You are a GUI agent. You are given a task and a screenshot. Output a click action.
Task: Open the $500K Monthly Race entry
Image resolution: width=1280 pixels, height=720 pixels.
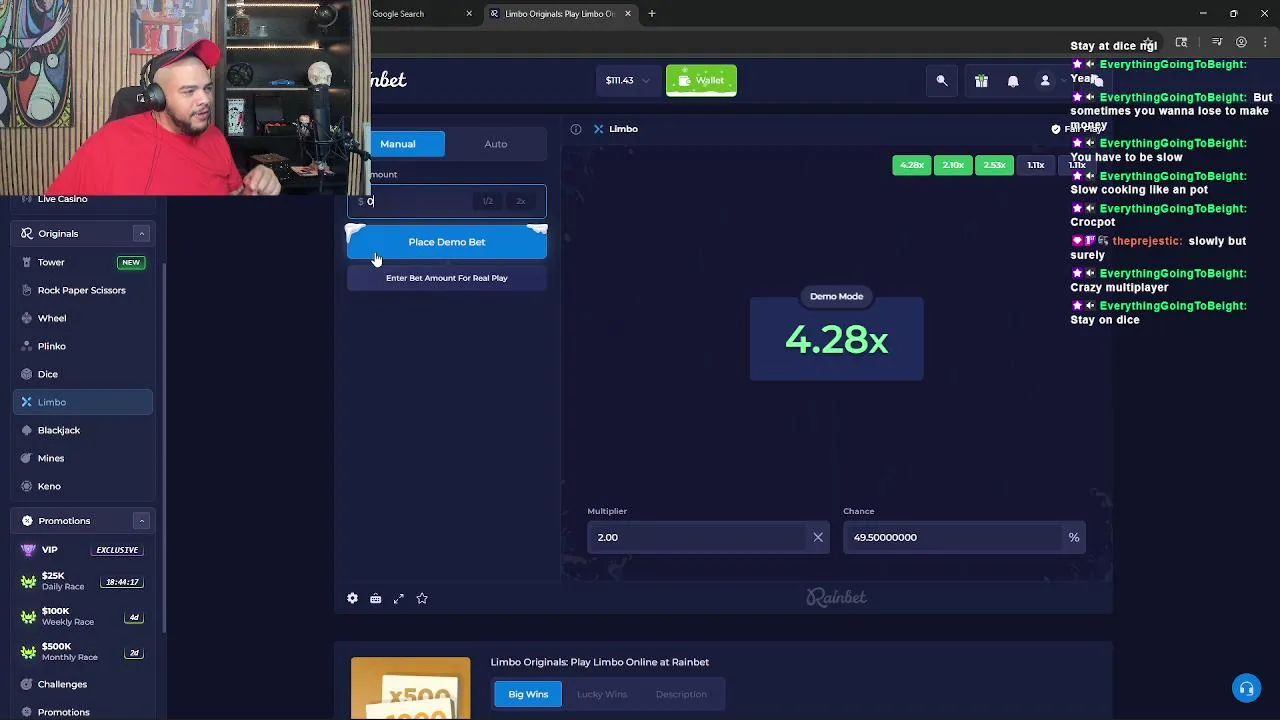(x=83, y=652)
